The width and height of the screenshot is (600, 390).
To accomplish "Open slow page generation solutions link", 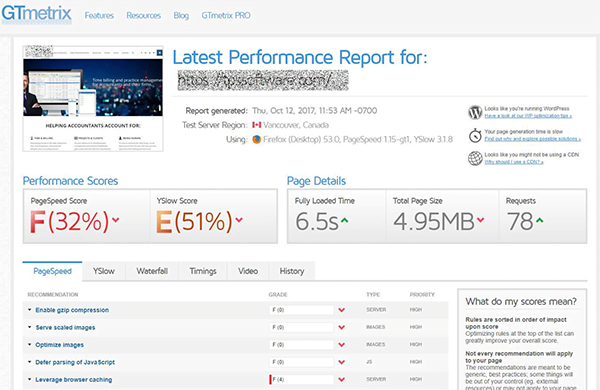I will 533,139.
